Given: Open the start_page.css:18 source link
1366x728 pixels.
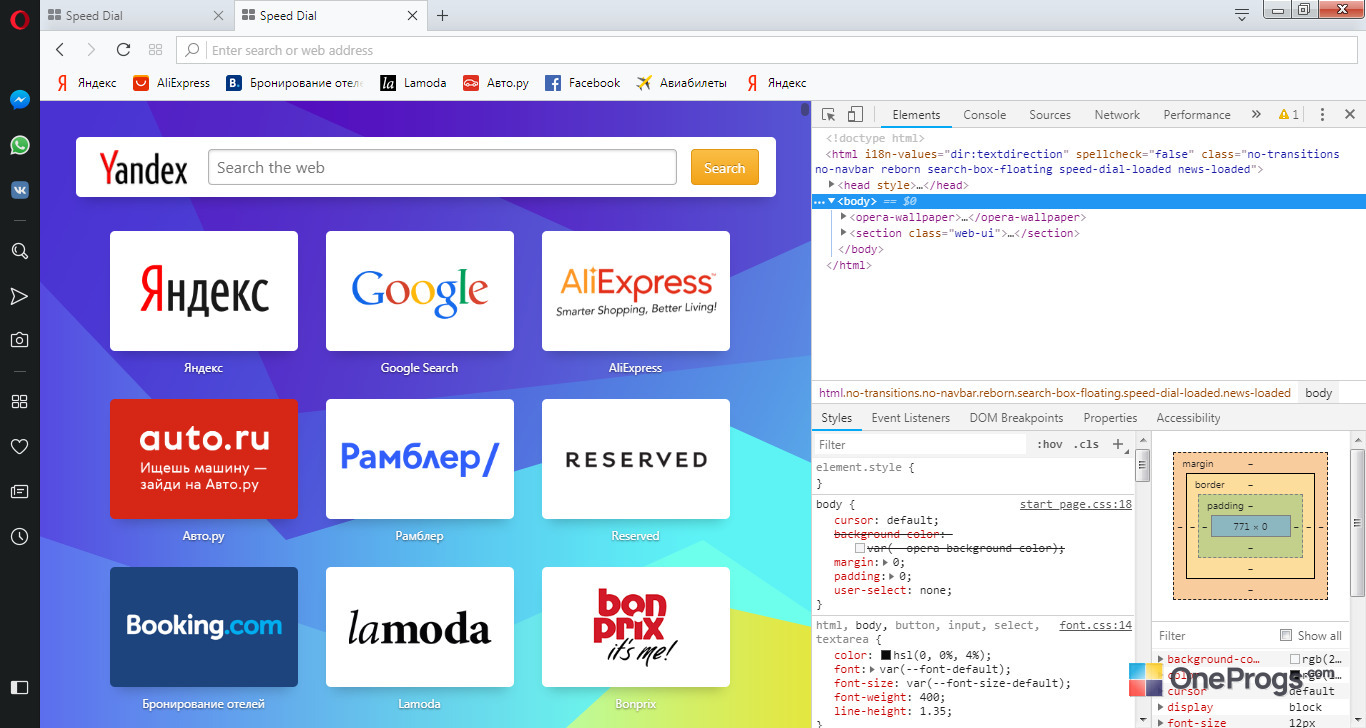Looking at the screenshot, I should [x=1076, y=505].
